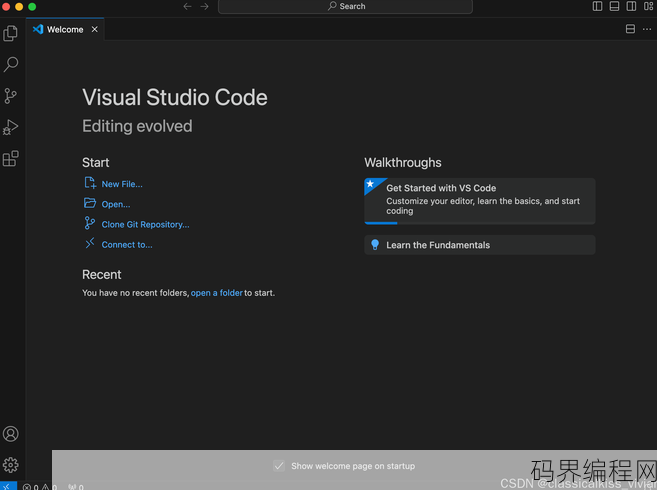
Task: Close the Welcome tab
Action: (95, 29)
